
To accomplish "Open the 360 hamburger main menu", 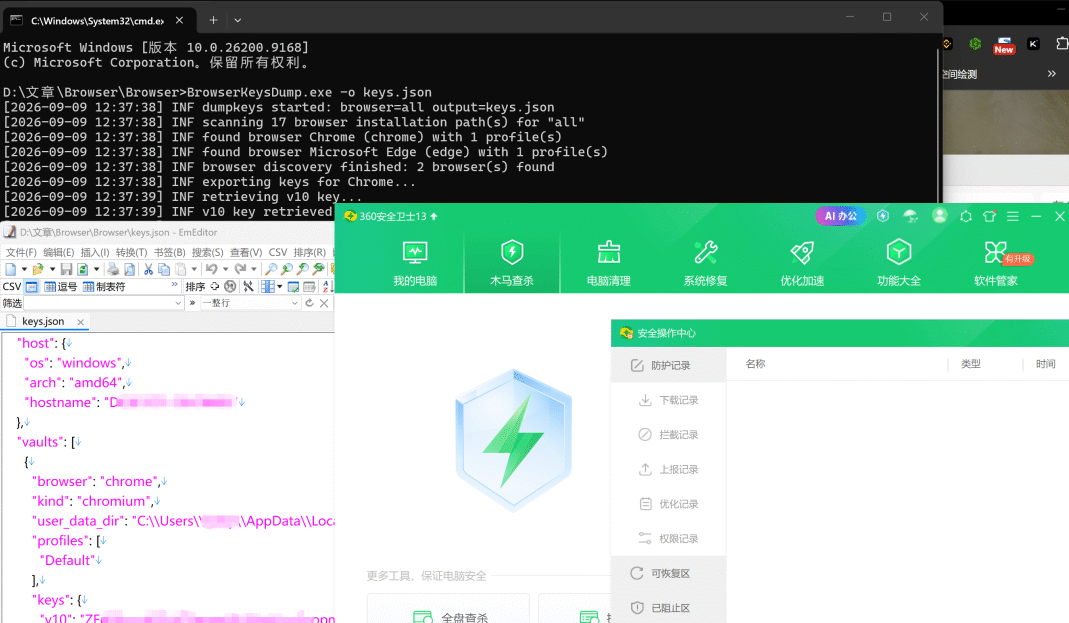I will [1012, 216].
